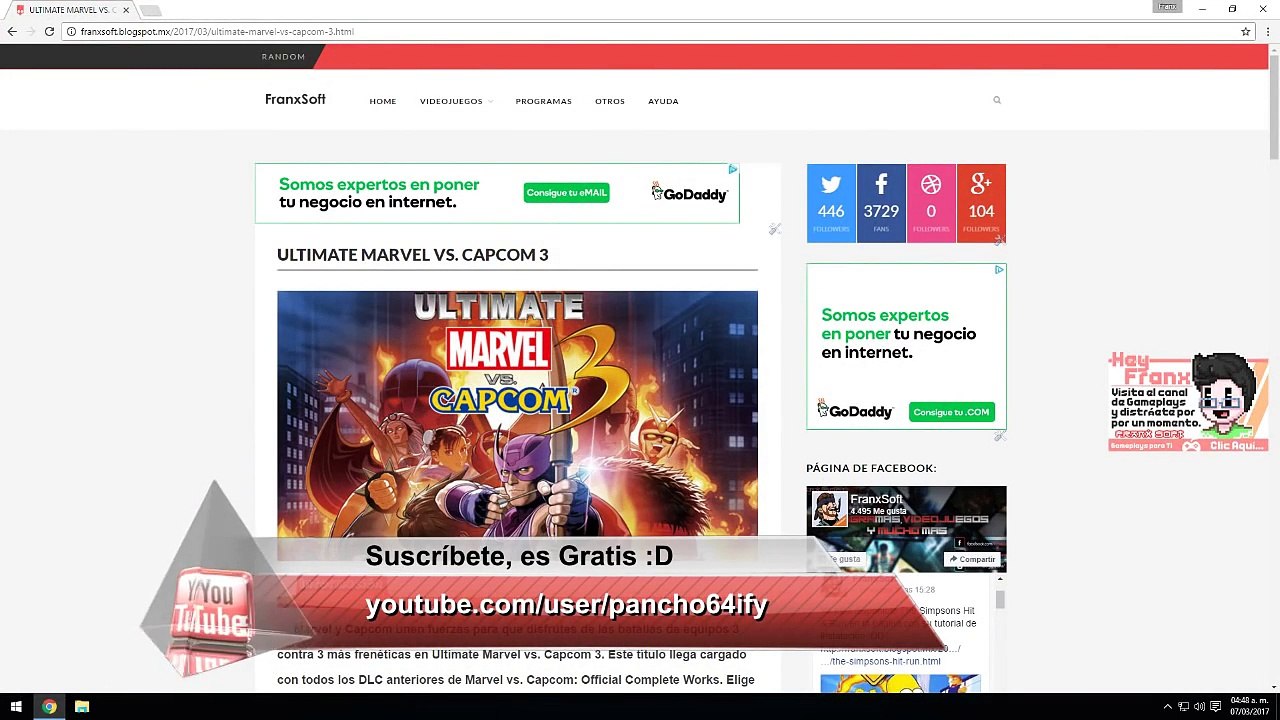Open the Facebook fans tile

[x=881, y=203]
